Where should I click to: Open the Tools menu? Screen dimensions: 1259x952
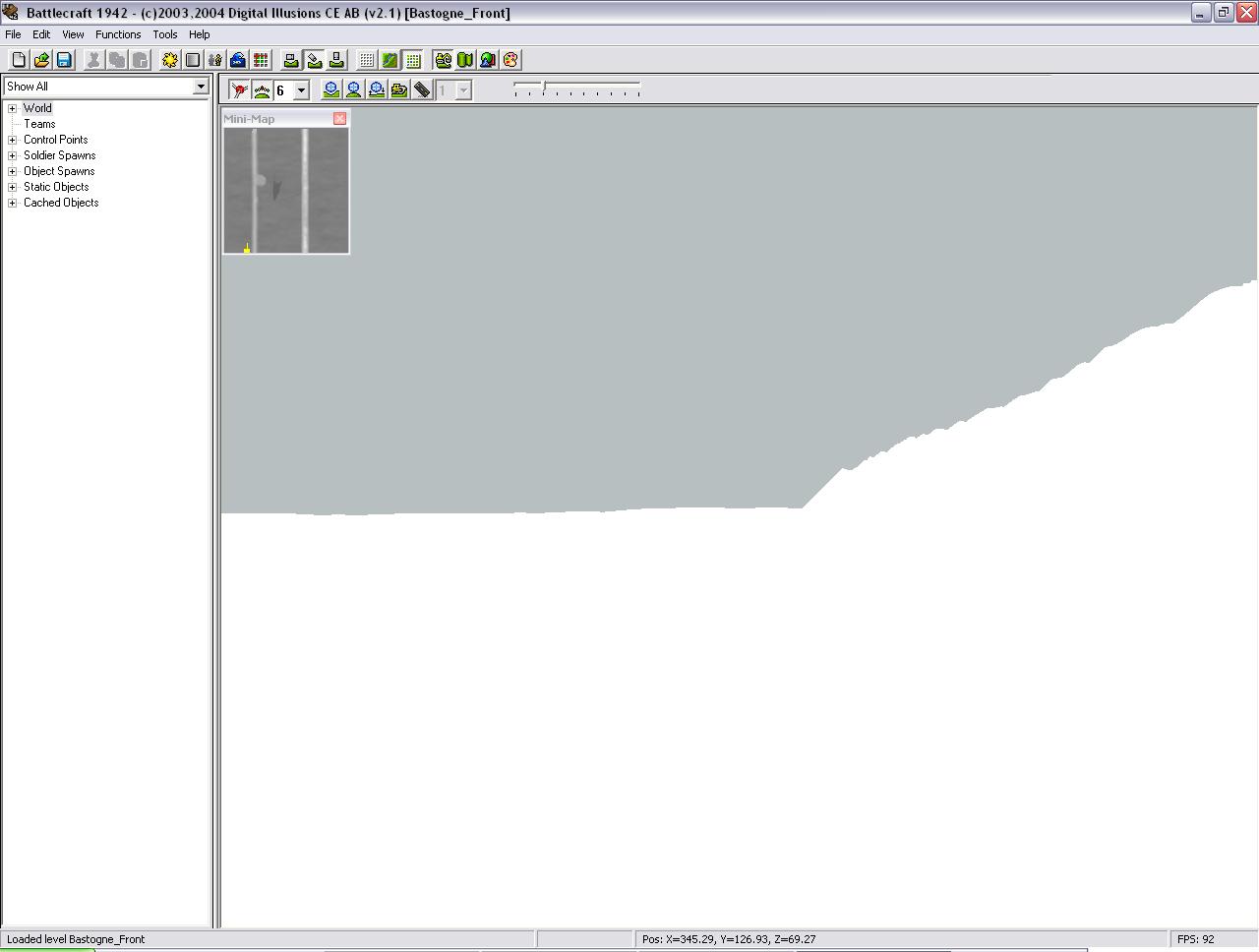tap(164, 34)
